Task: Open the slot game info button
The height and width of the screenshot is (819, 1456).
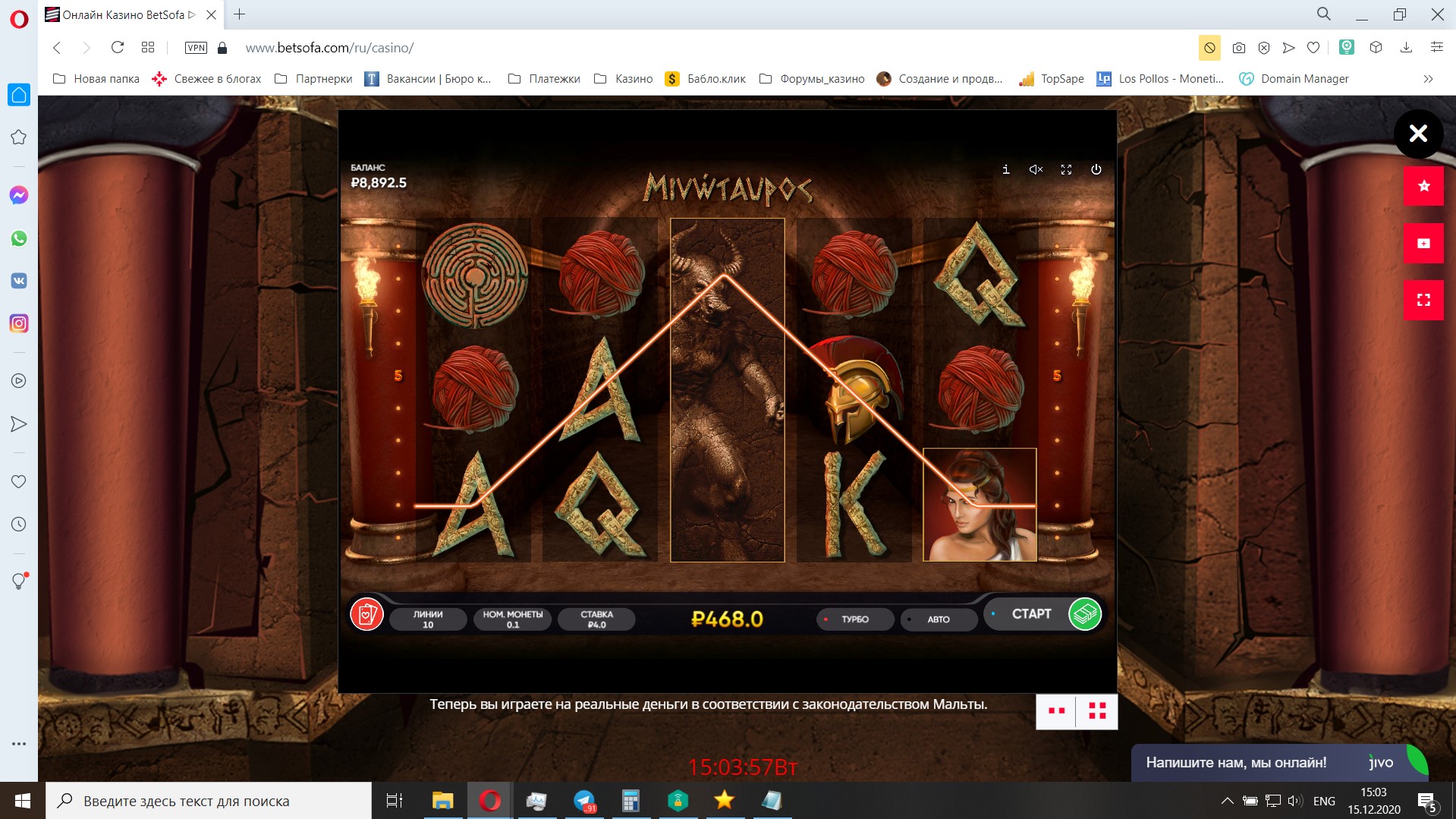Action: click(1006, 169)
